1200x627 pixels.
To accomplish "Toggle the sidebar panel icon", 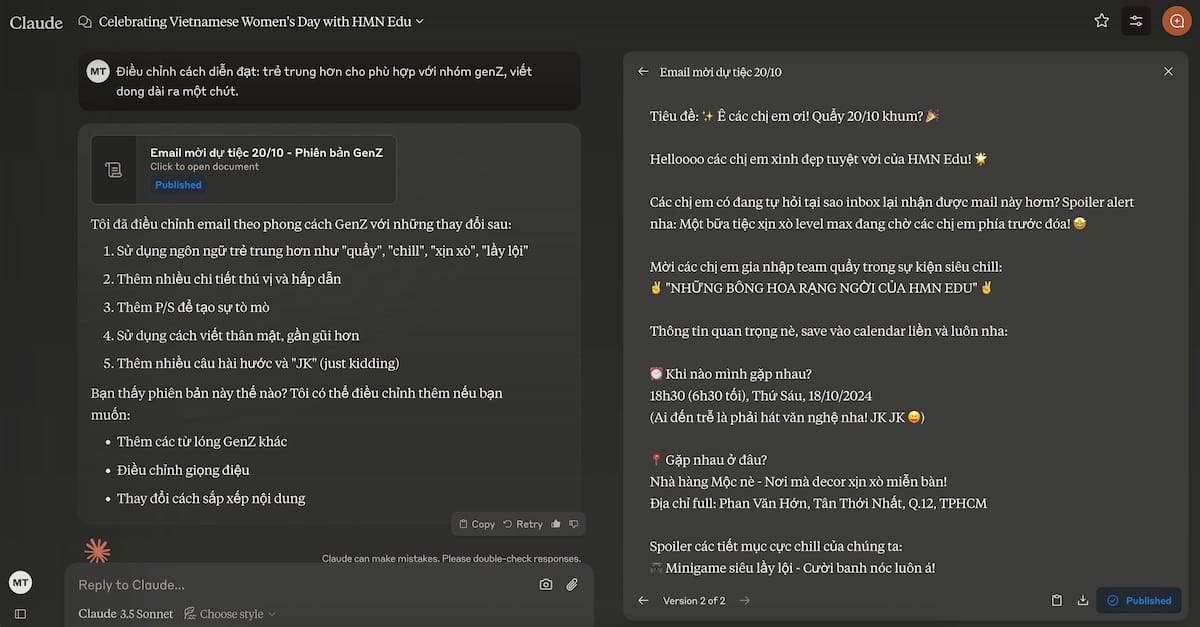I will [x=20, y=614].
